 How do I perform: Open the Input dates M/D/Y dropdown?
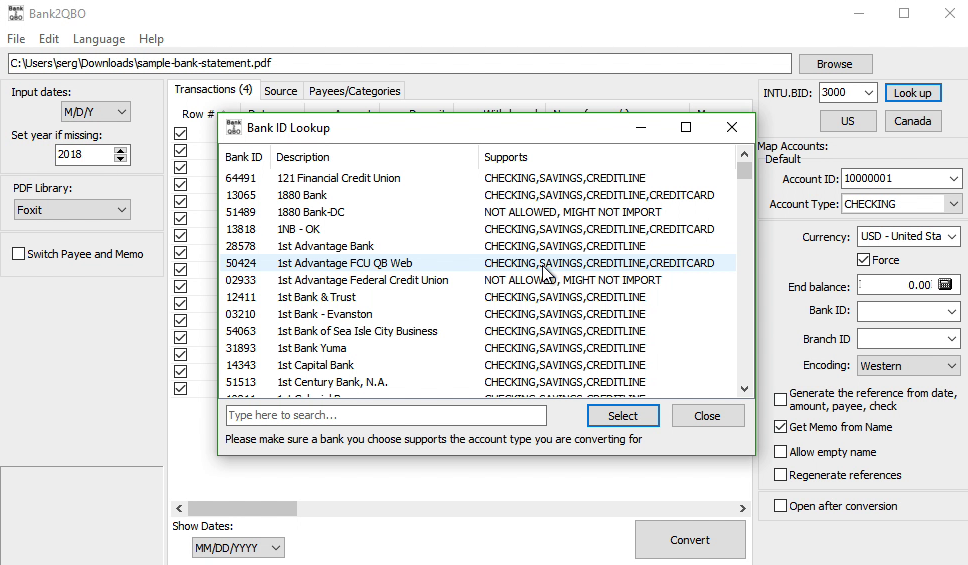(x=96, y=112)
